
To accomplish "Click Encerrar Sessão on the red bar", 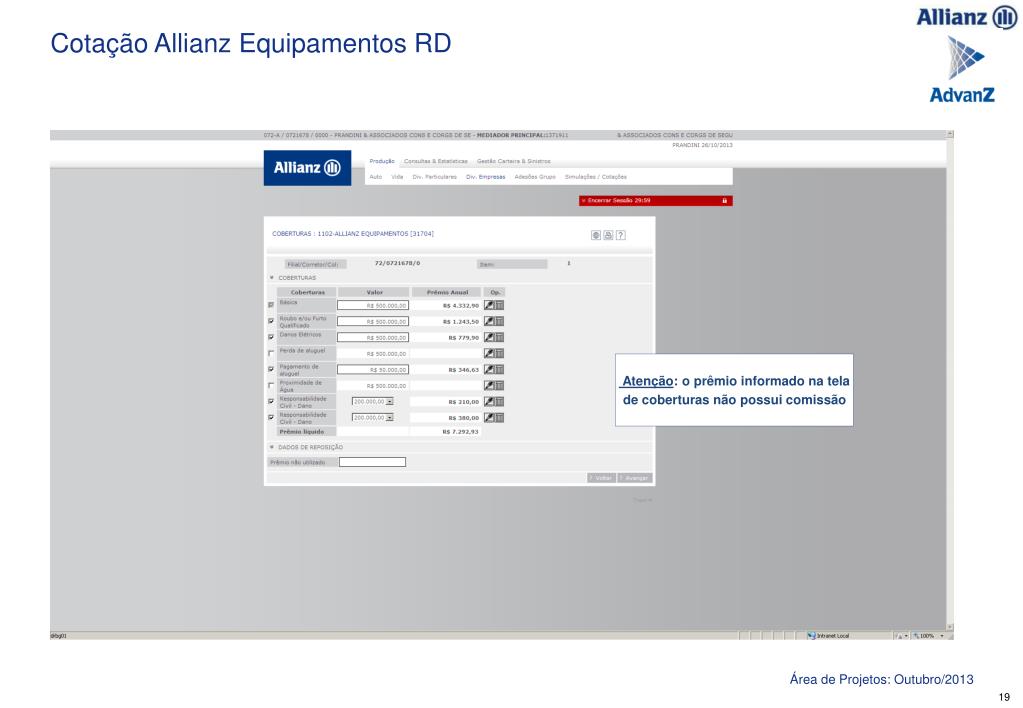I will coord(617,200).
